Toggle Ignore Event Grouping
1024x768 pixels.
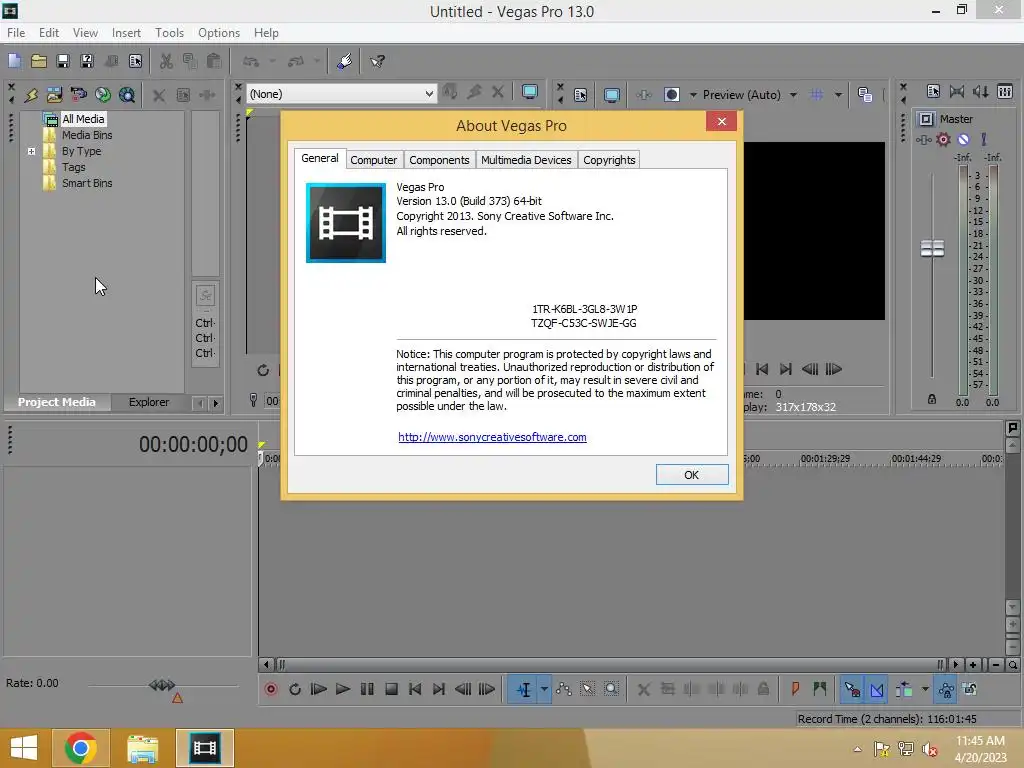tap(970, 689)
